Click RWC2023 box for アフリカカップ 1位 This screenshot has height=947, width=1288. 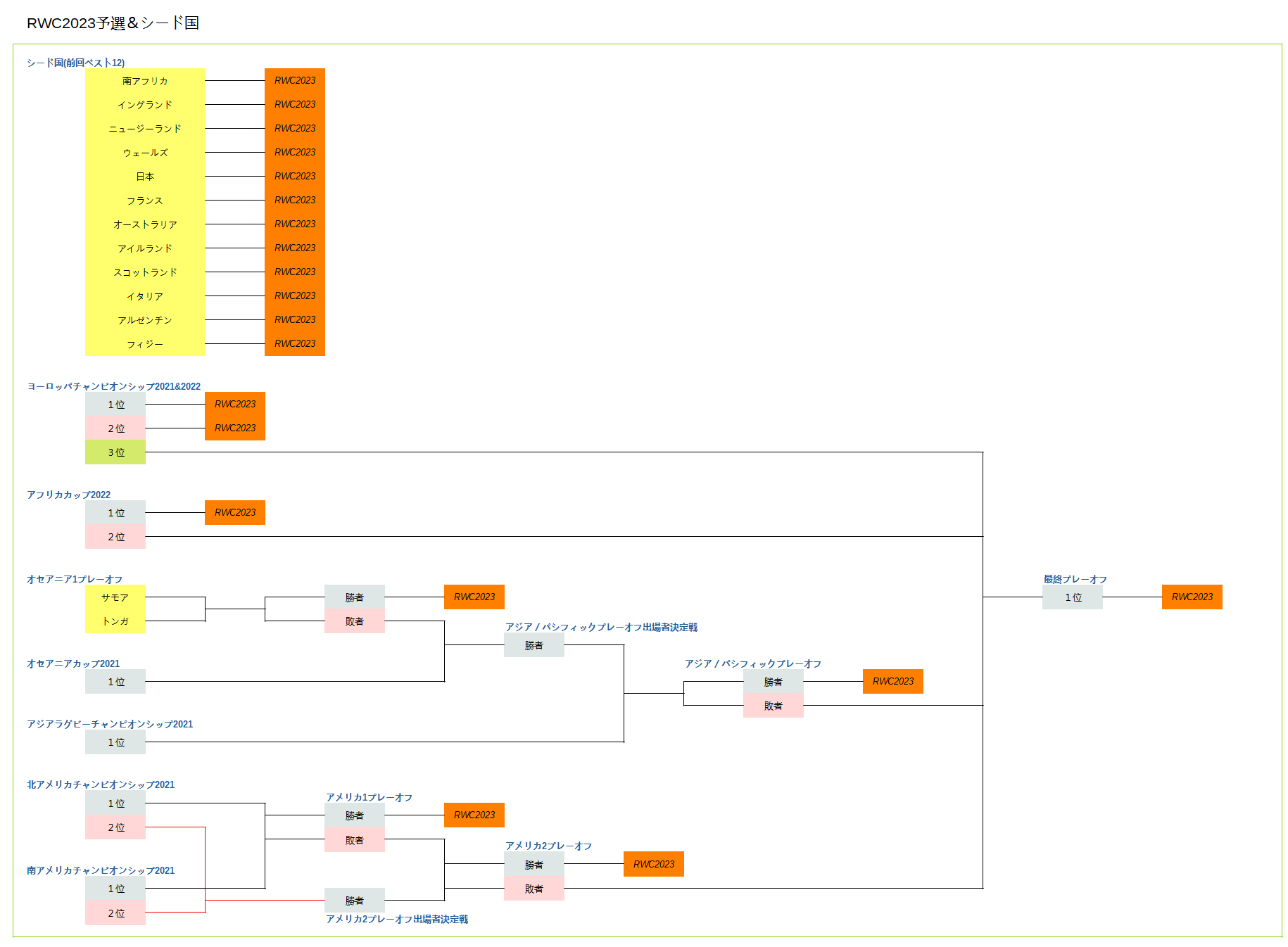click(235, 512)
